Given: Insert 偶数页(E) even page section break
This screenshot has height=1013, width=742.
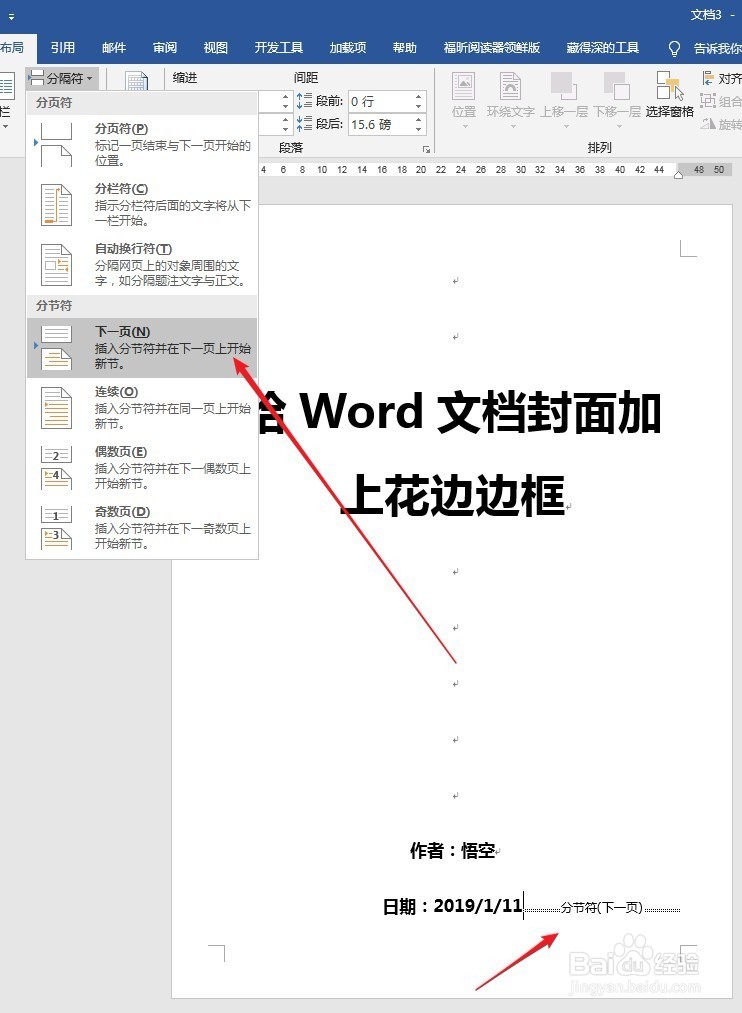Looking at the screenshot, I should [142, 467].
